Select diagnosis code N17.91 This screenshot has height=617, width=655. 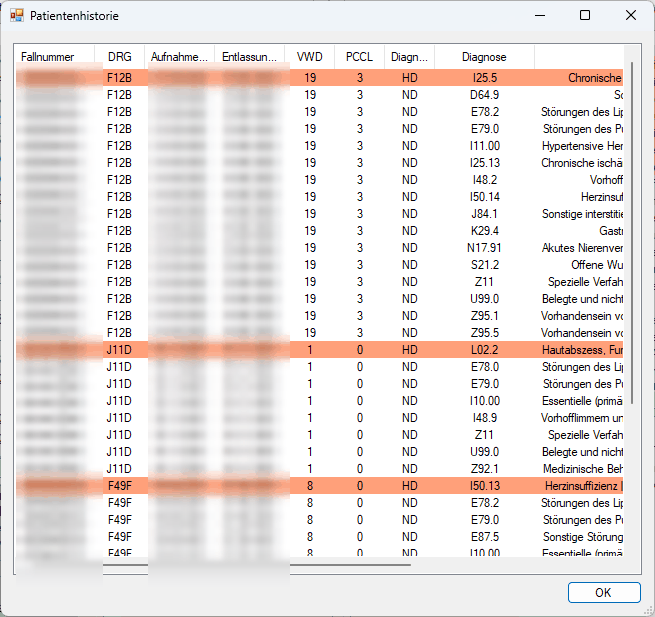pyautogui.click(x=484, y=248)
